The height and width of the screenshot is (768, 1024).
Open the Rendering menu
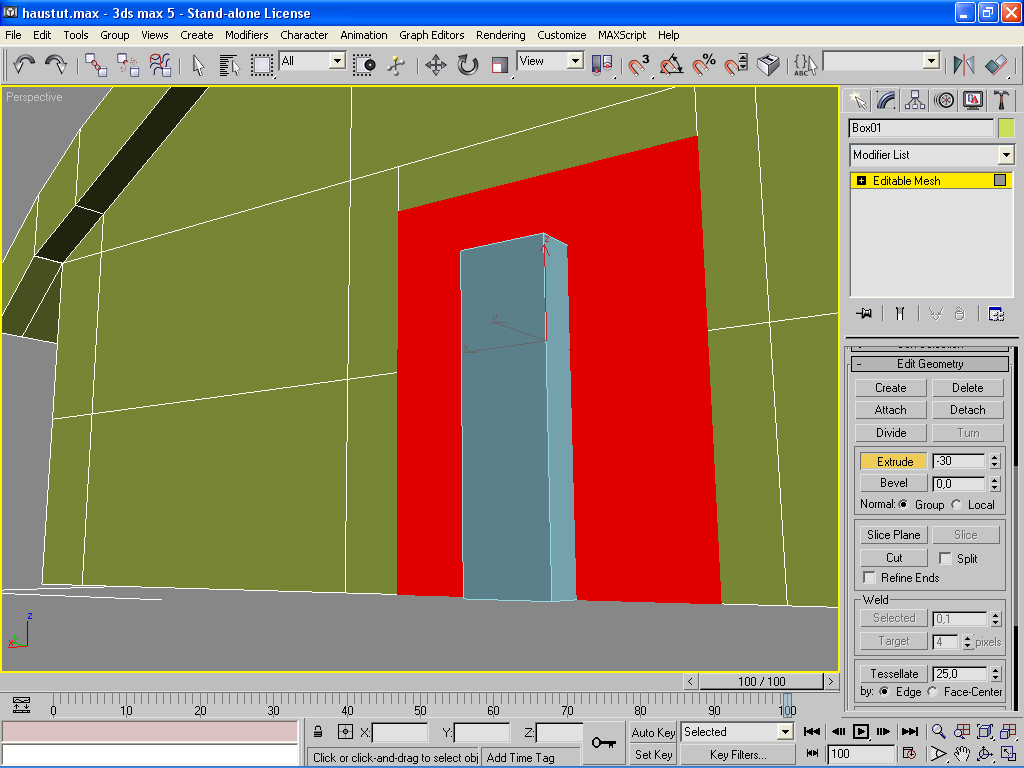(500, 35)
